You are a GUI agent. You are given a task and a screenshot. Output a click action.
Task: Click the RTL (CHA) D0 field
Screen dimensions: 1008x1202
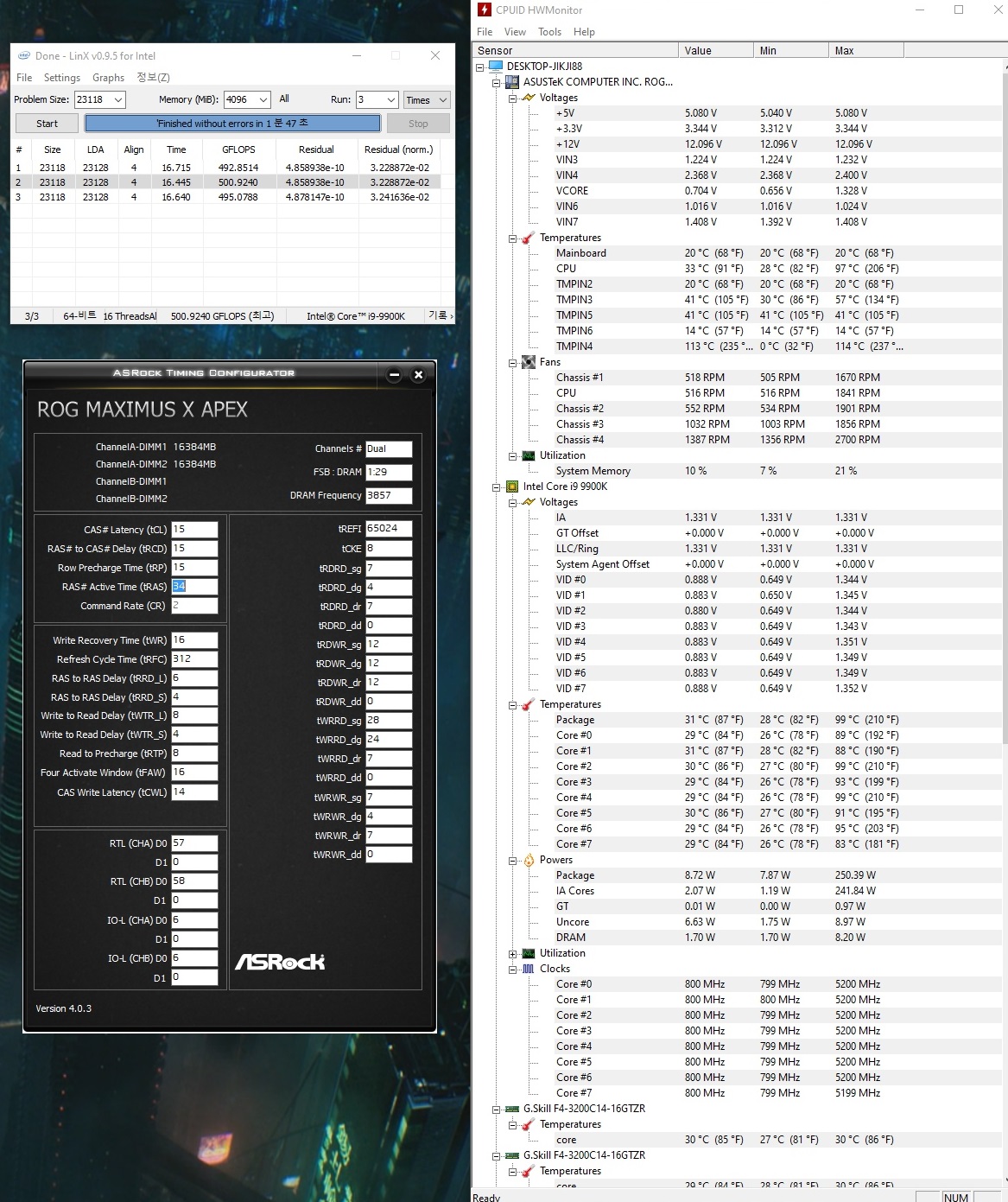point(194,843)
